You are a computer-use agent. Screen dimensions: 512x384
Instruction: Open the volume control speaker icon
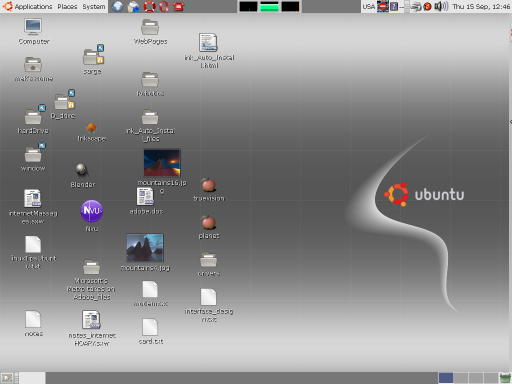tap(441, 6)
